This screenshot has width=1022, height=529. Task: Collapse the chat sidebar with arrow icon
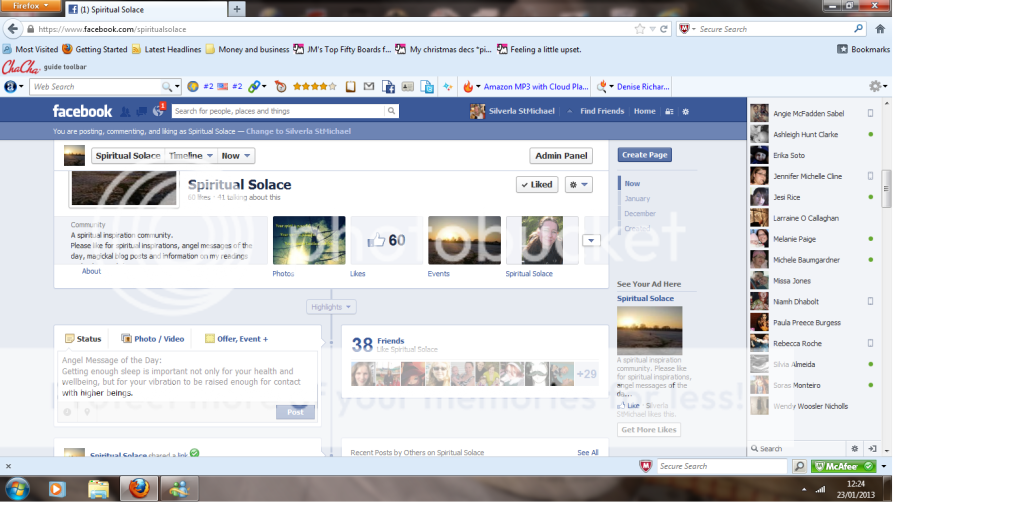[x=872, y=448]
